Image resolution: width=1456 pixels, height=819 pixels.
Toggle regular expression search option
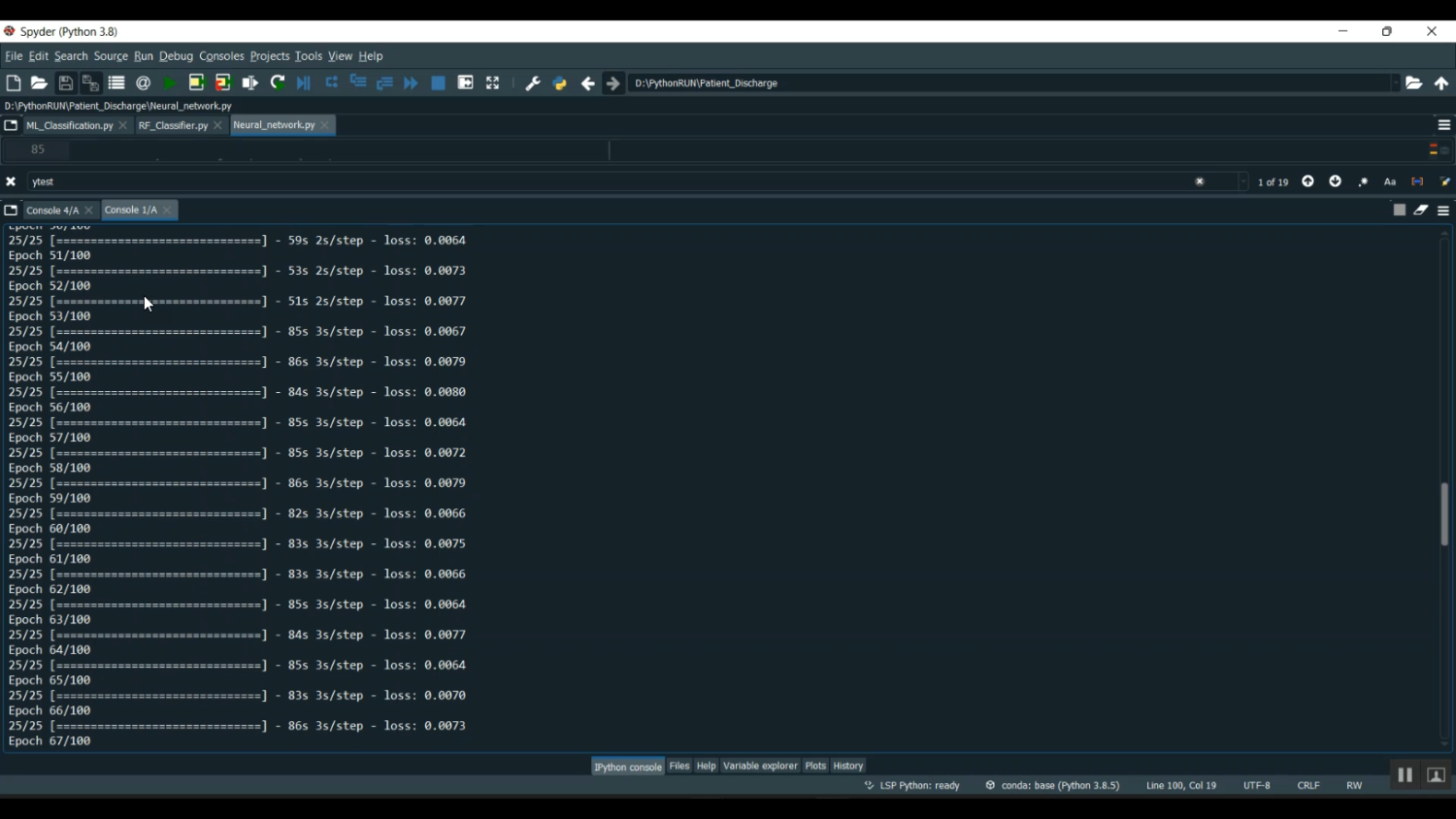[x=1363, y=181]
